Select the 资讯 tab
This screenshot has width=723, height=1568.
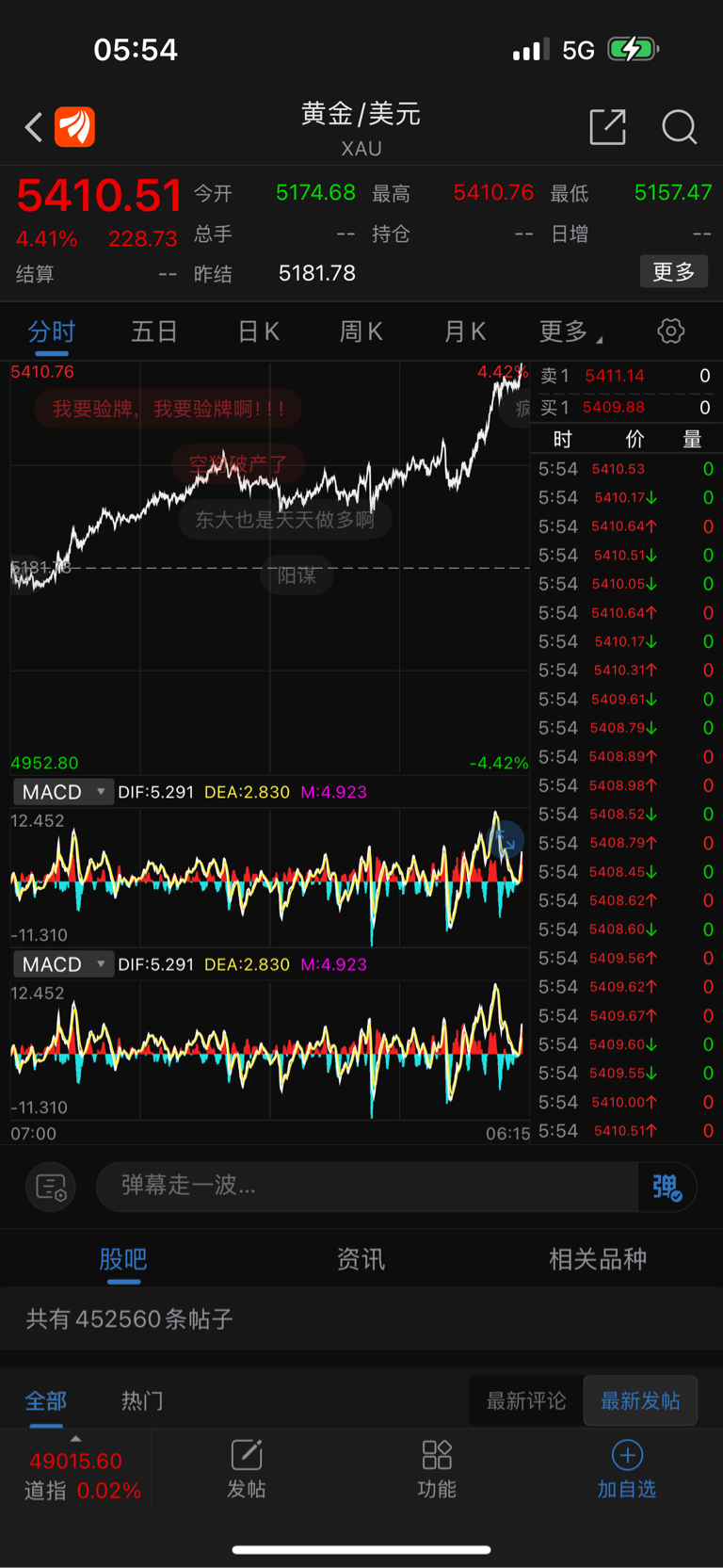click(361, 1259)
